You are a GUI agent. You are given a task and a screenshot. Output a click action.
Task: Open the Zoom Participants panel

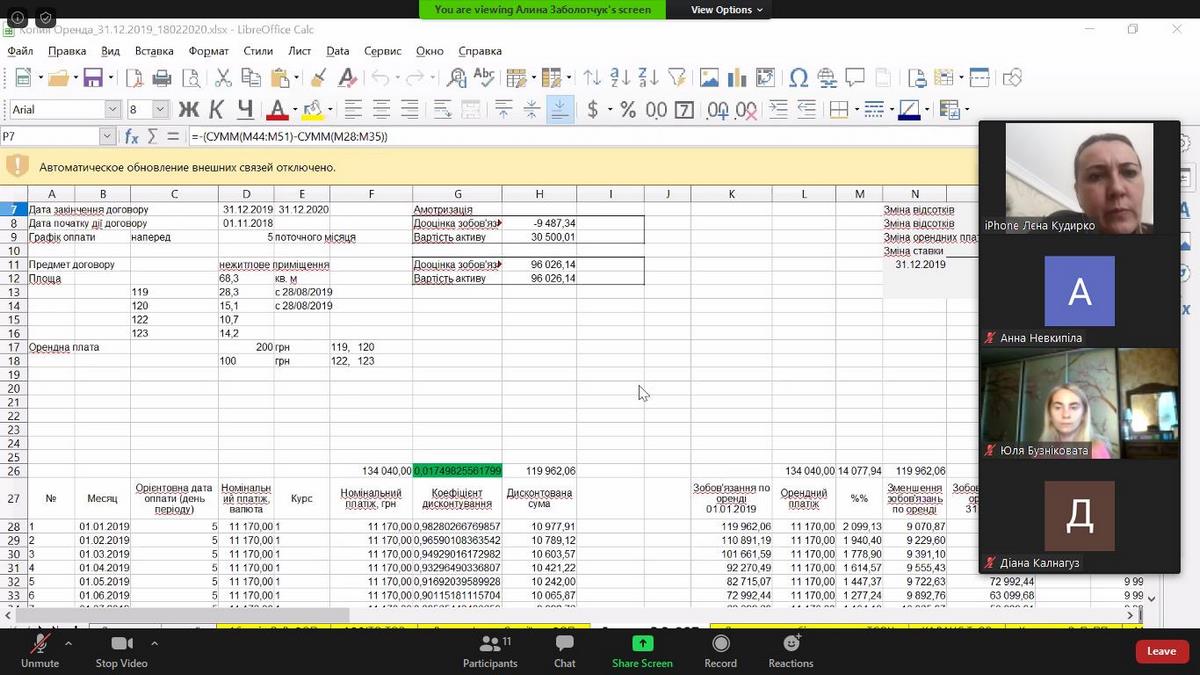(490, 650)
